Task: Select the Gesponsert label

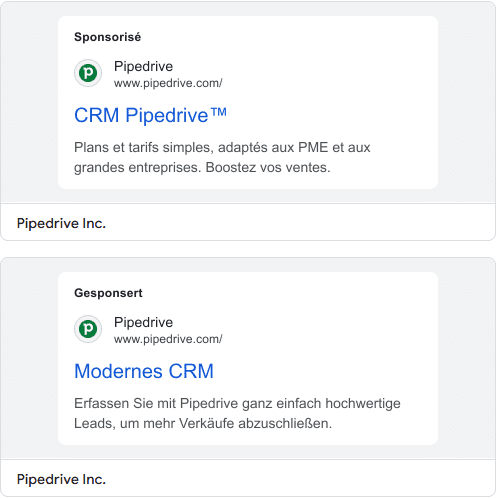Action: click(x=108, y=293)
